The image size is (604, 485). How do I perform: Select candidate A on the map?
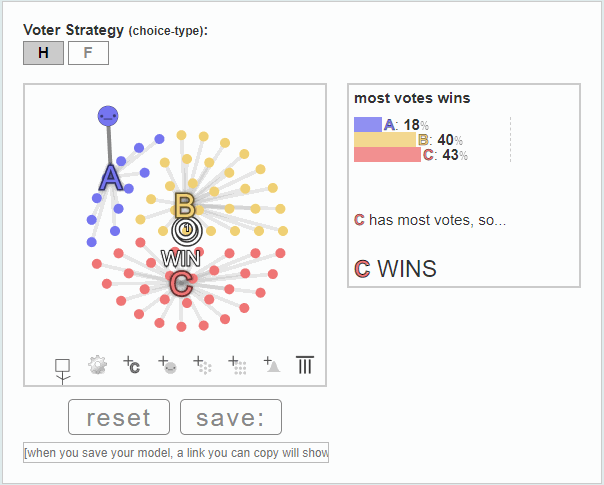pos(111,178)
